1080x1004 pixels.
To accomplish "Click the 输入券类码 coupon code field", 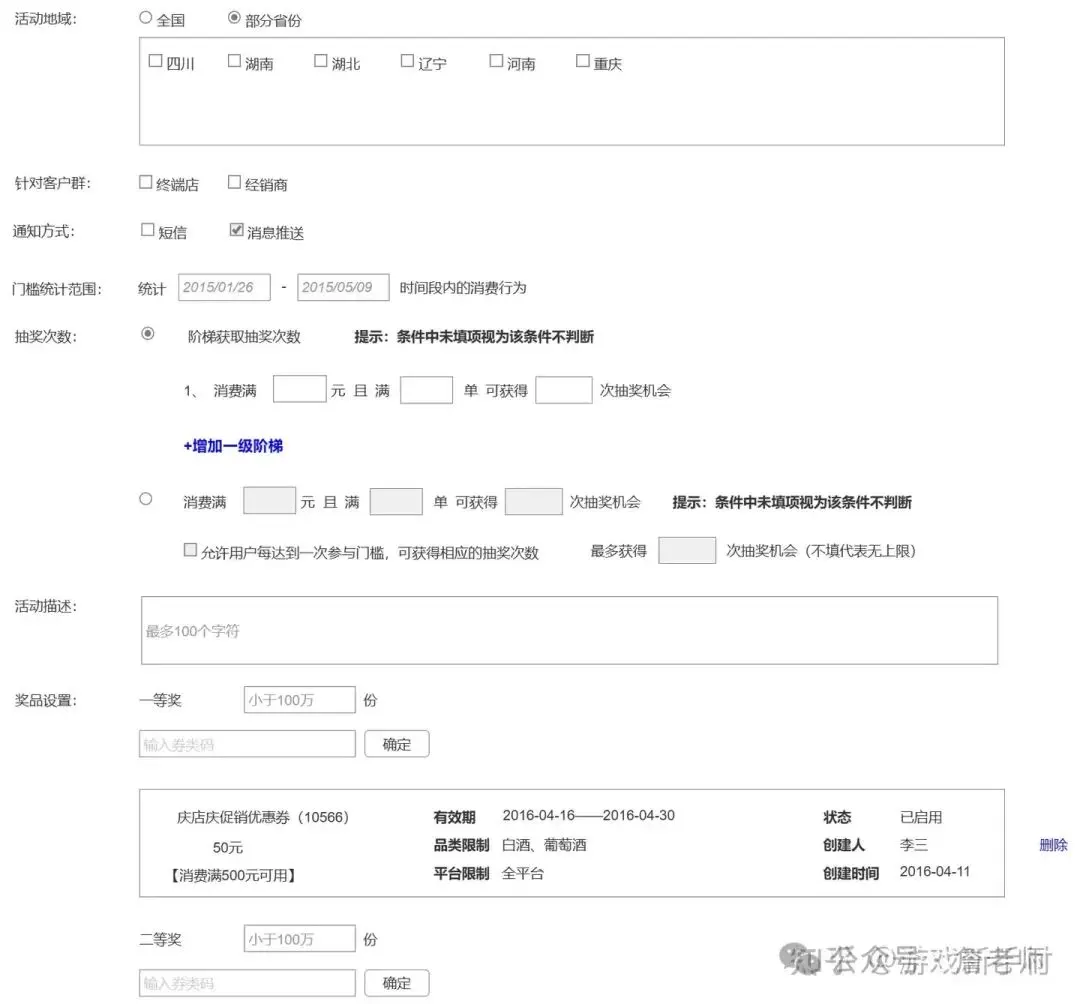I will point(246,743).
